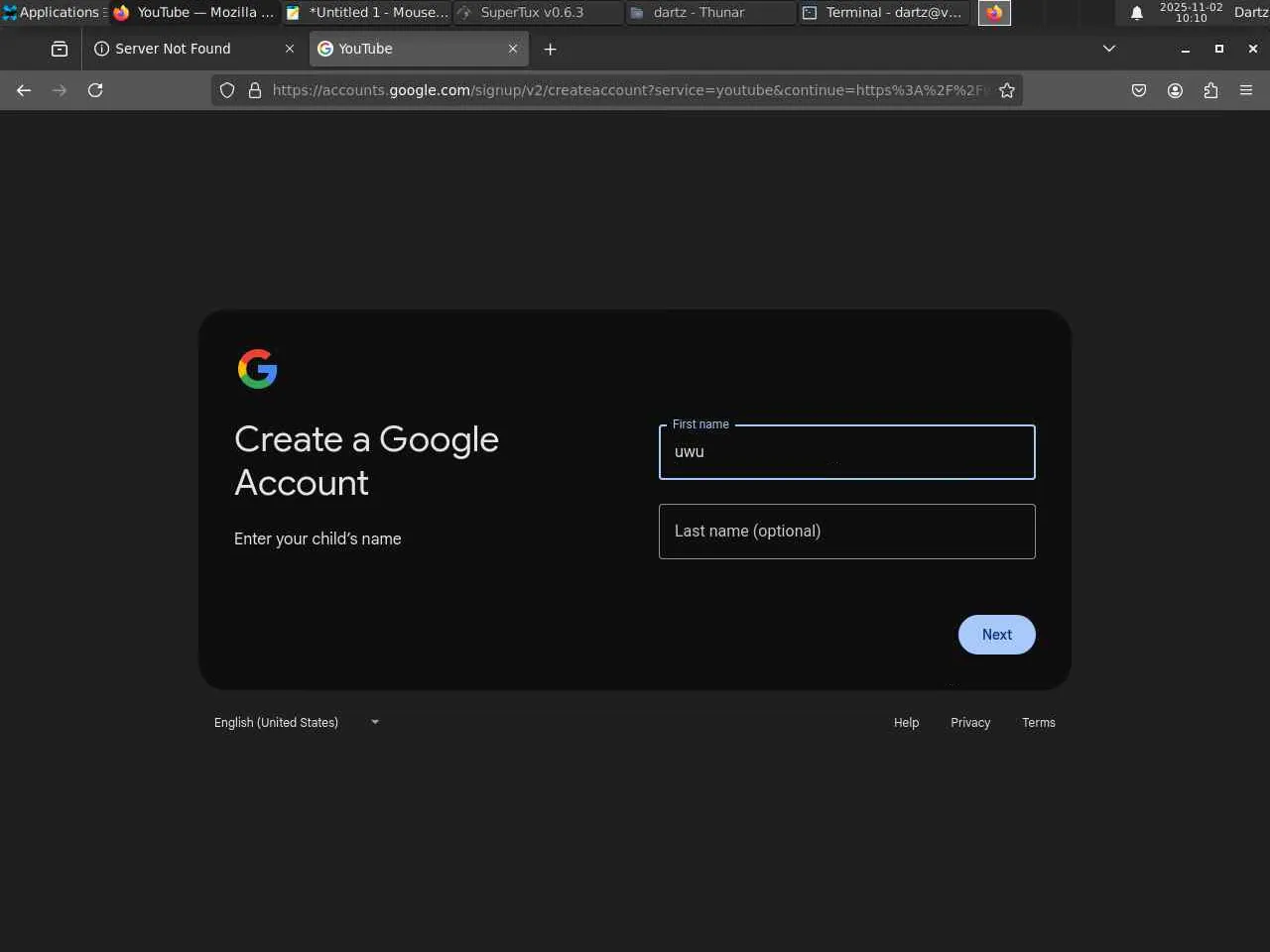Open the Dartz user menu
Screen dimensions: 1270x952
[1250, 13]
